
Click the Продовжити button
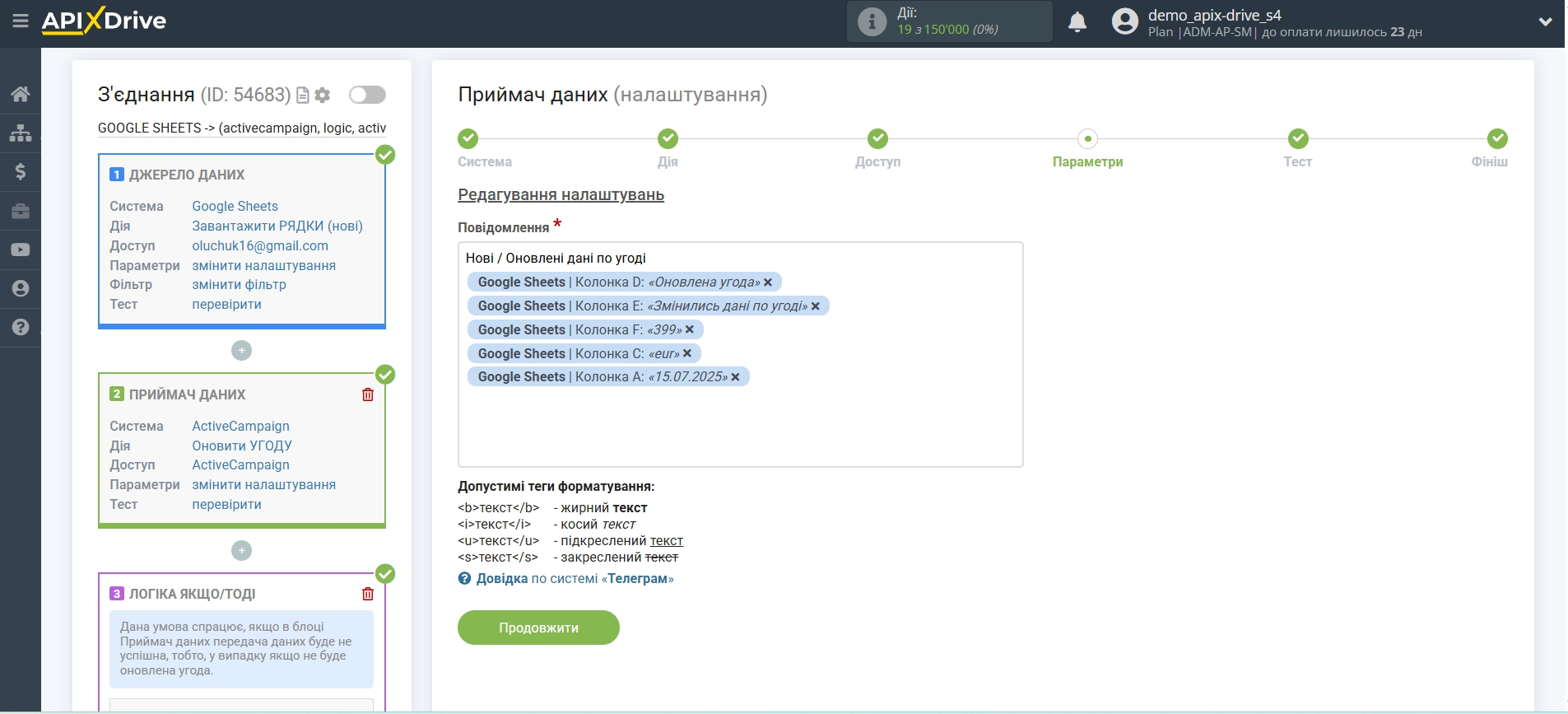(x=538, y=628)
